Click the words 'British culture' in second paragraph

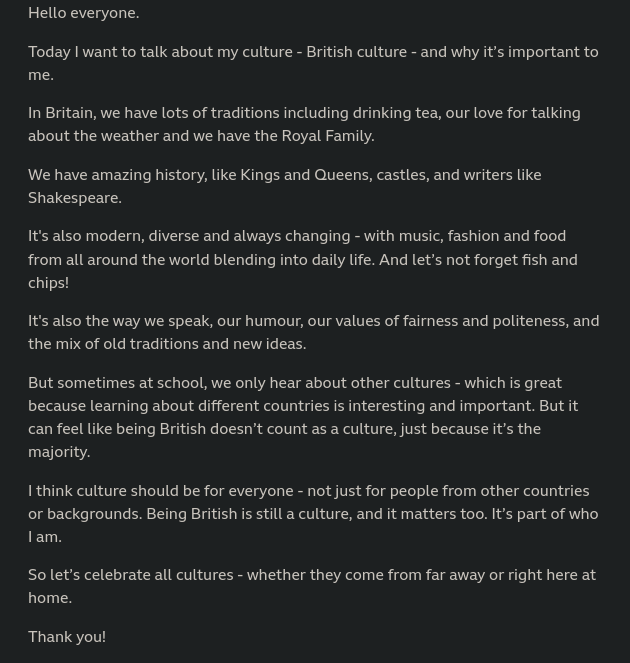[x=356, y=52]
